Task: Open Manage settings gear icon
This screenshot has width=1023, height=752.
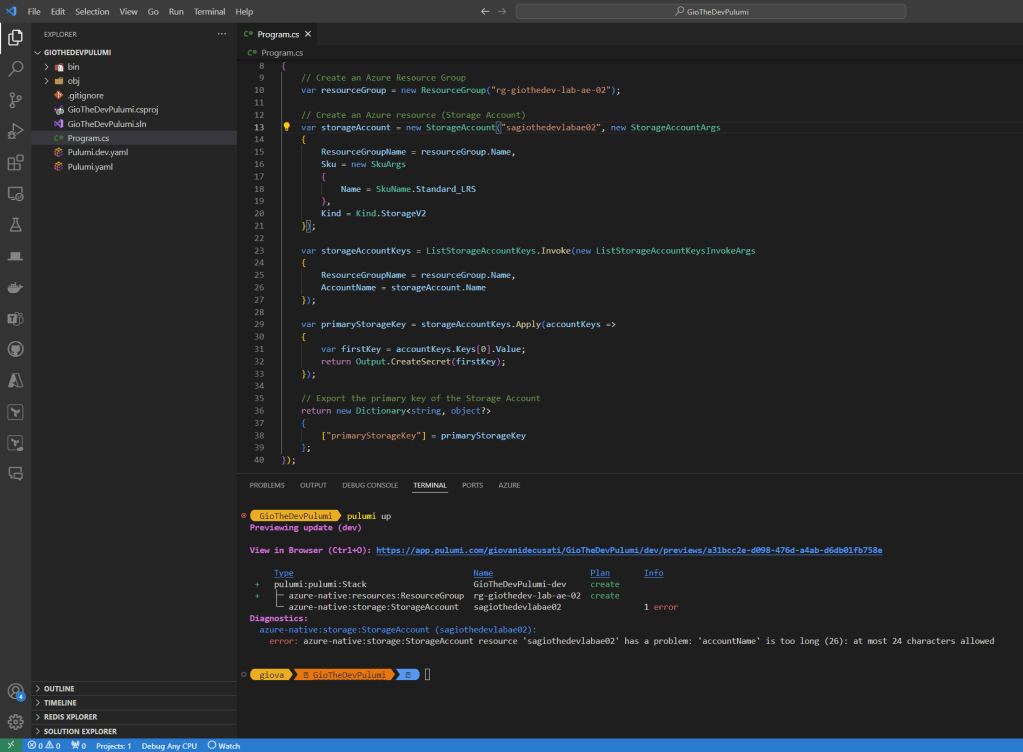Action: 16,721
